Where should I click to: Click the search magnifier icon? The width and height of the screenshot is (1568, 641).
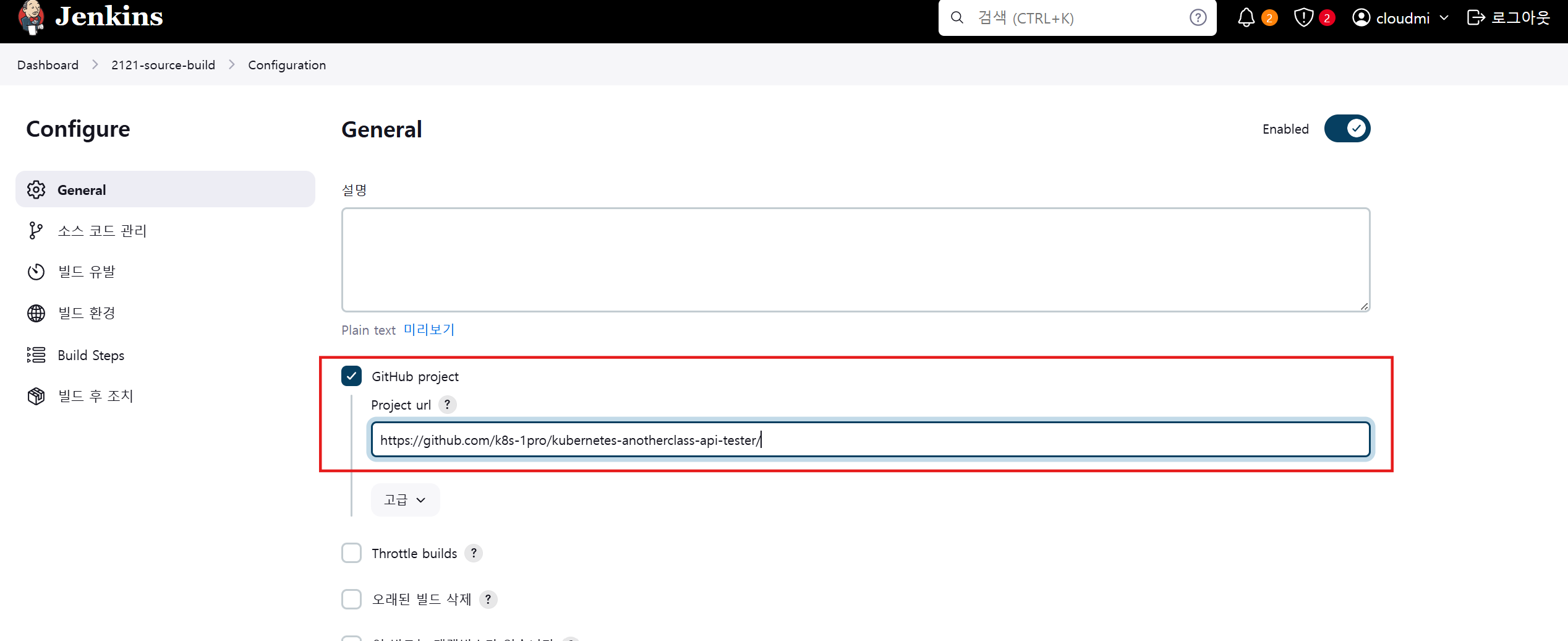pos(957,18)
